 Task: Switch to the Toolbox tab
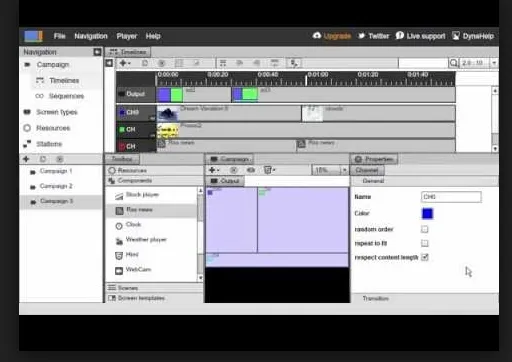point(122,159)
